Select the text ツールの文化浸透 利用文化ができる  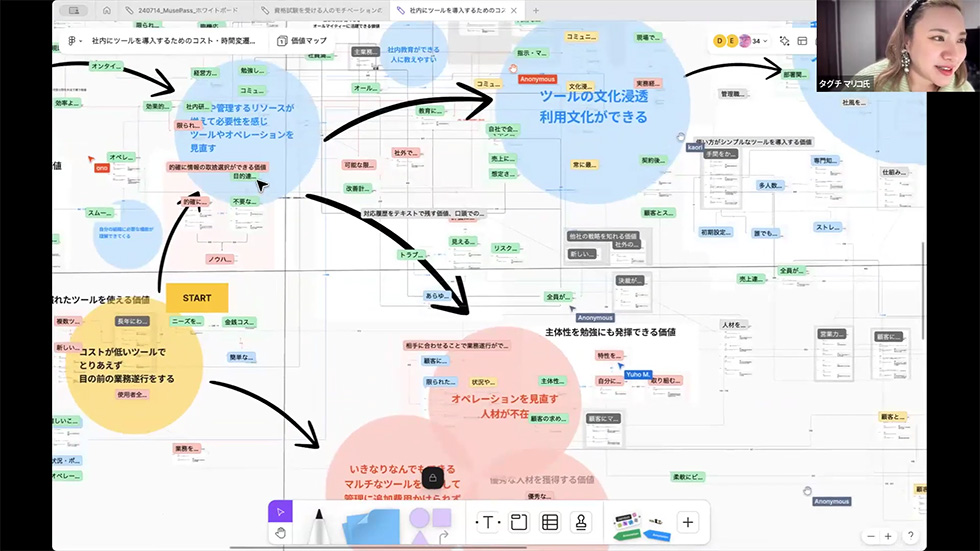point(594,107)
